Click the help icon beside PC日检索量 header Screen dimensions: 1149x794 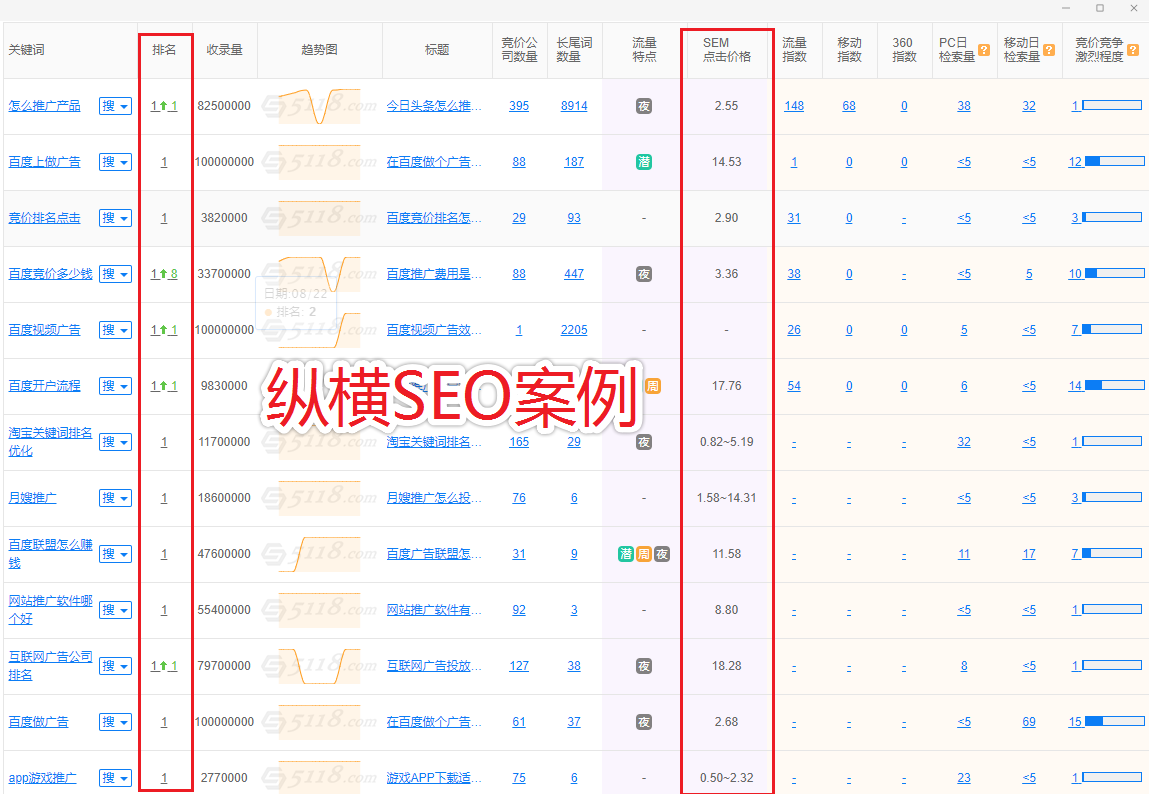[x=984, y=50]
